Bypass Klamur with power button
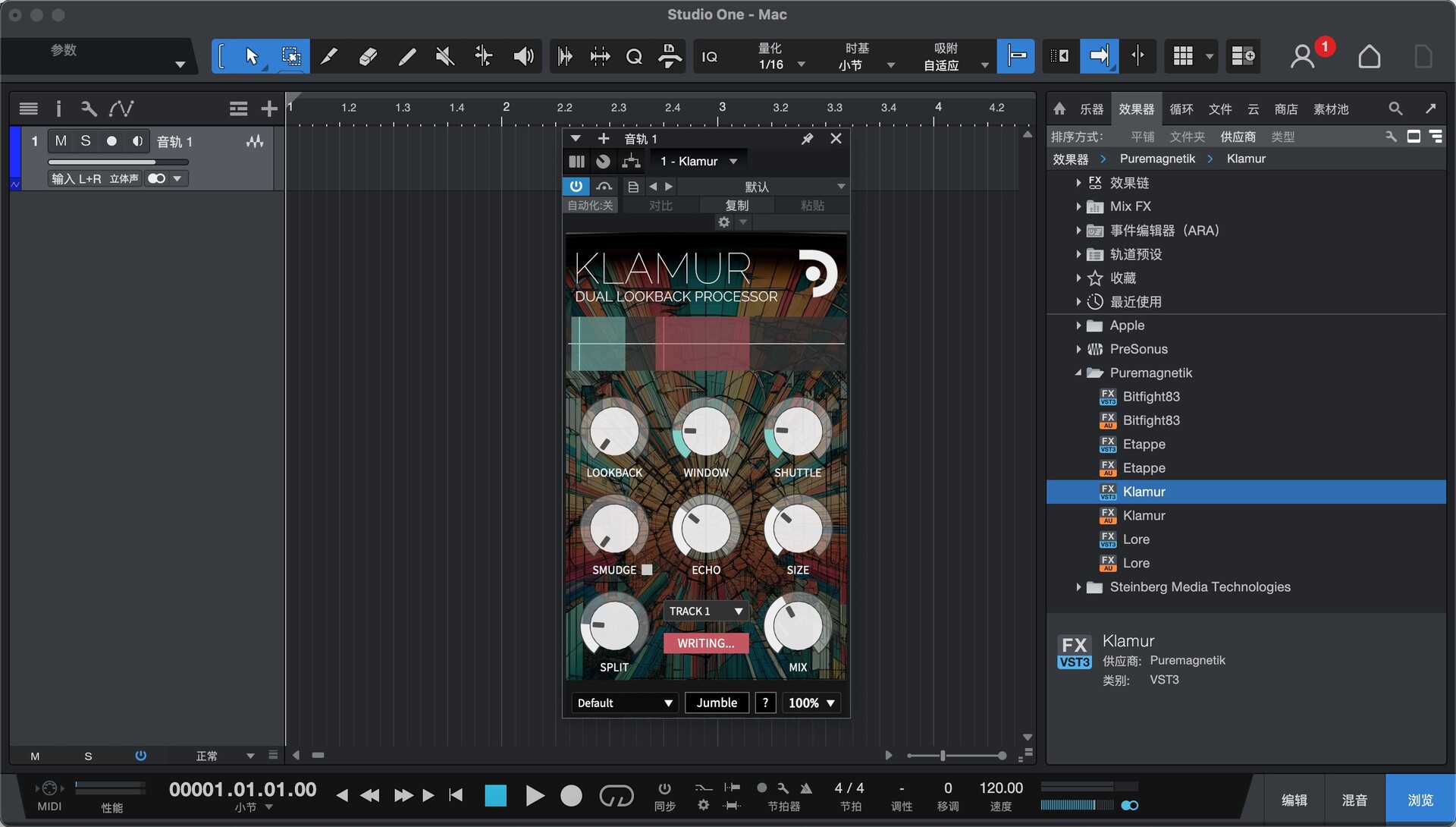The height and width of the screenshot is (827, 1456). coord(576,186)
